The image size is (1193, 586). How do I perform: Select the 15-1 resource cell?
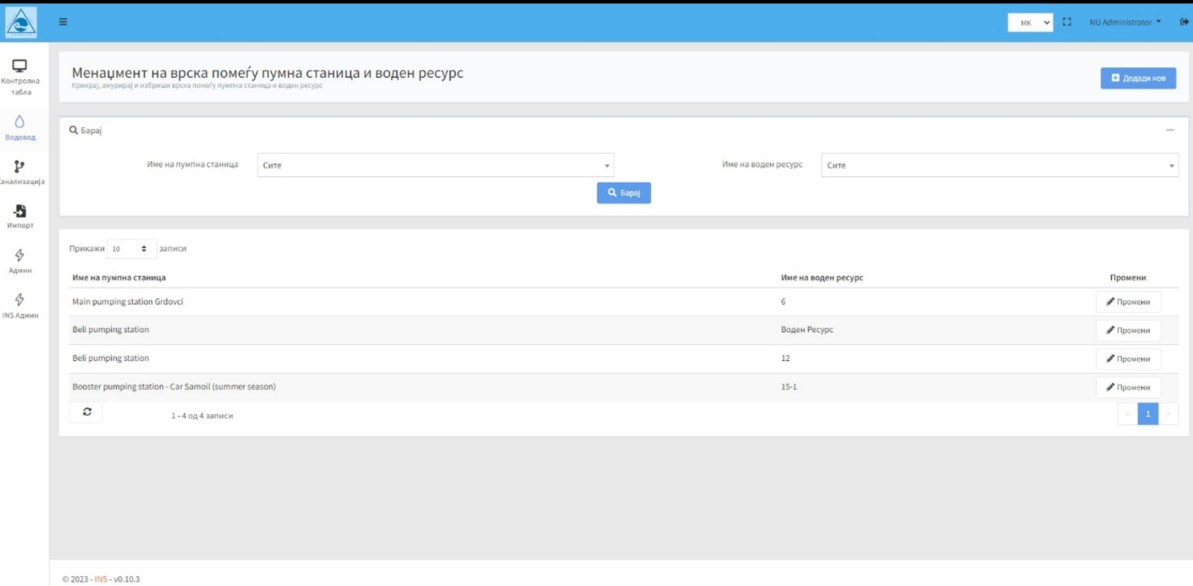tap(789, 387)
